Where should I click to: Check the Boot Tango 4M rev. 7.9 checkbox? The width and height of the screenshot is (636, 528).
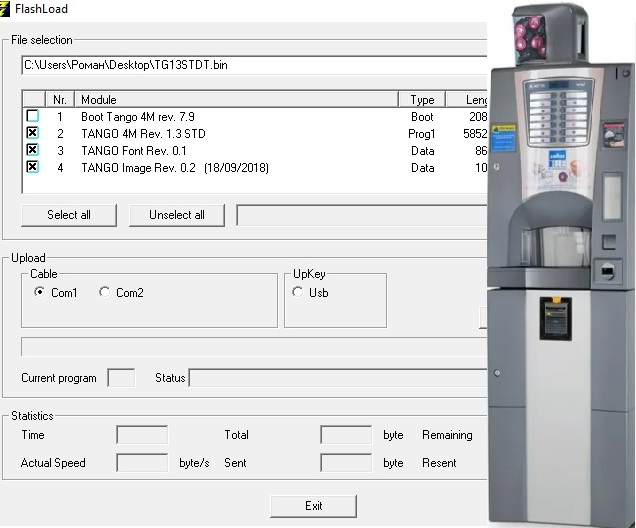32,116
